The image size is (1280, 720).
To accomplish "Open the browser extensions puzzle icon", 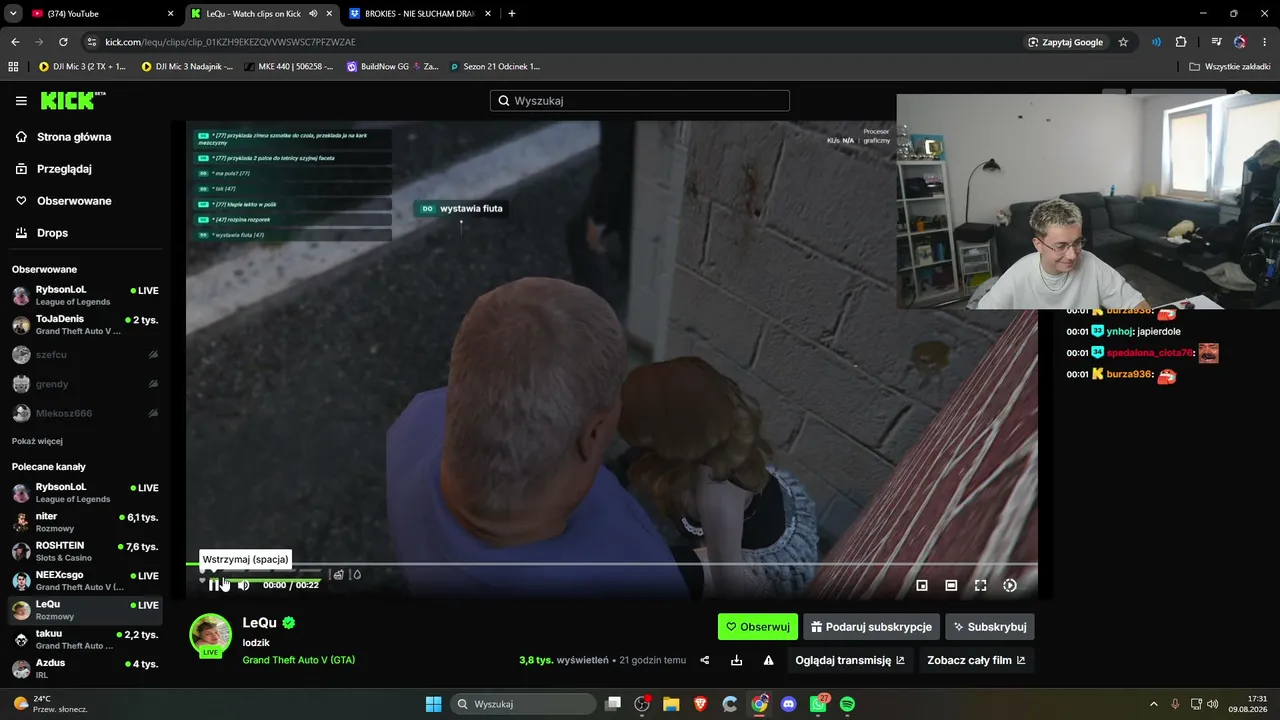I will pyautogui.click(x=1181, y=42).
